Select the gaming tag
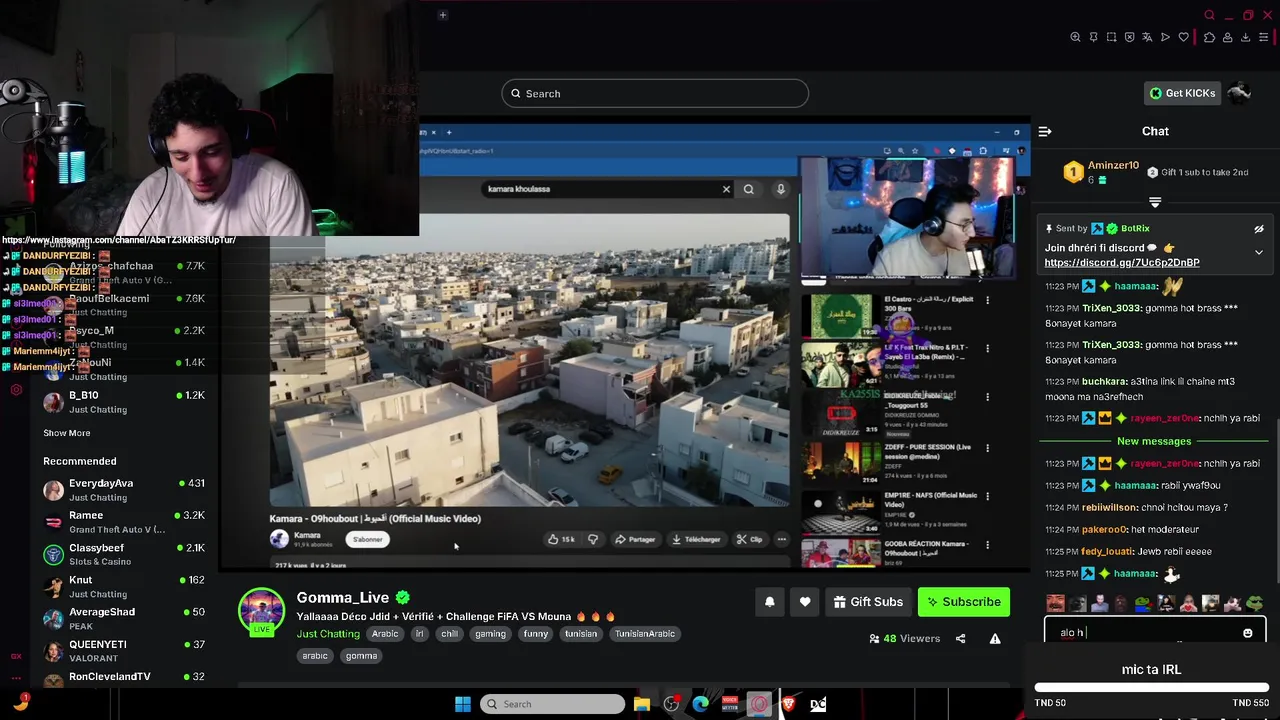Image resolution: width=1280 pixels, height=720 pixels. click(490, 634)
